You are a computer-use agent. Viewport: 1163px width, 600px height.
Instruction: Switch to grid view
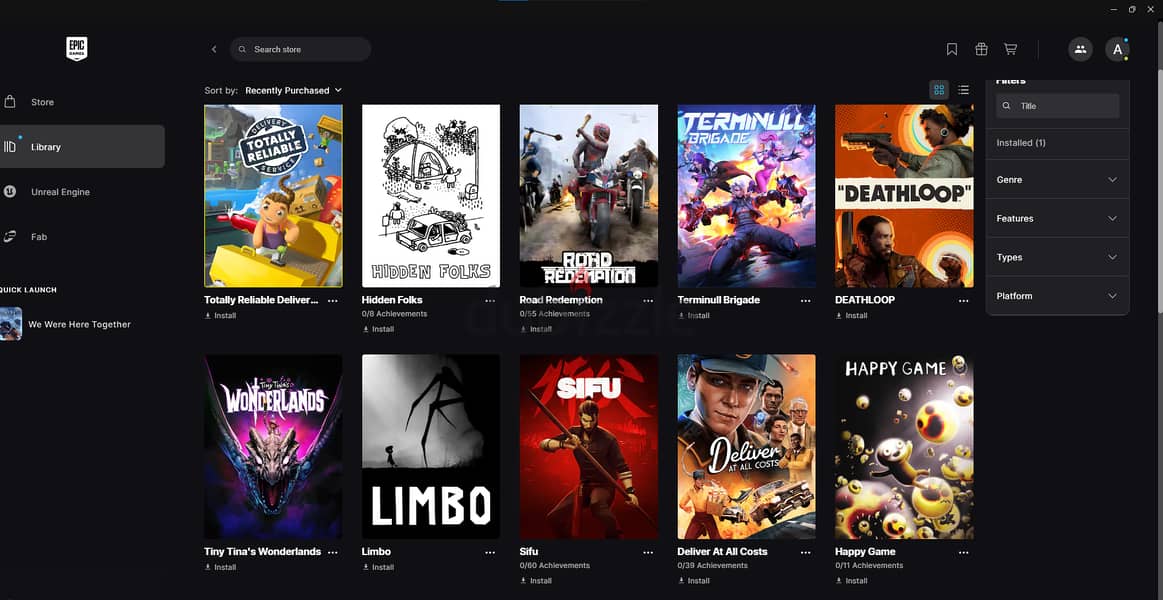pyautogui.click(x=939, y=90)
